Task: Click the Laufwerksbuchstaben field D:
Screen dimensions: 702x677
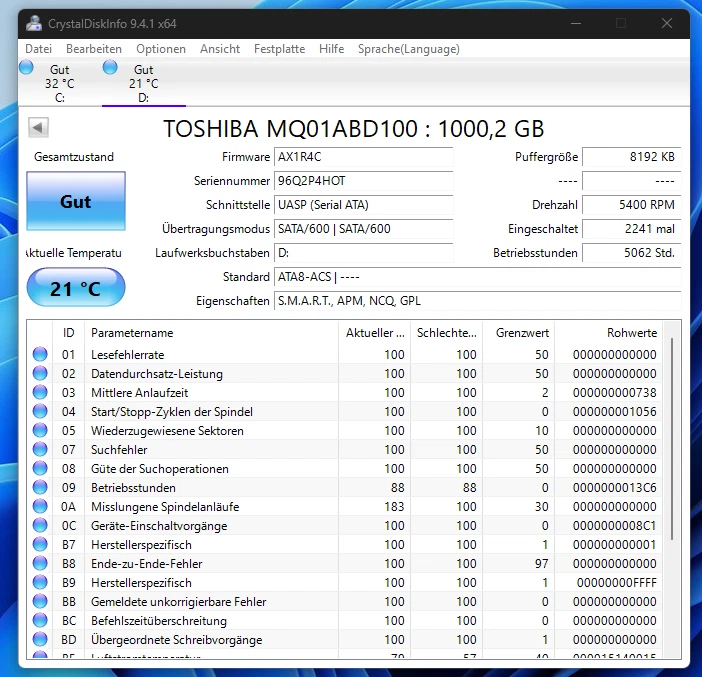Action: click(364, 253)
